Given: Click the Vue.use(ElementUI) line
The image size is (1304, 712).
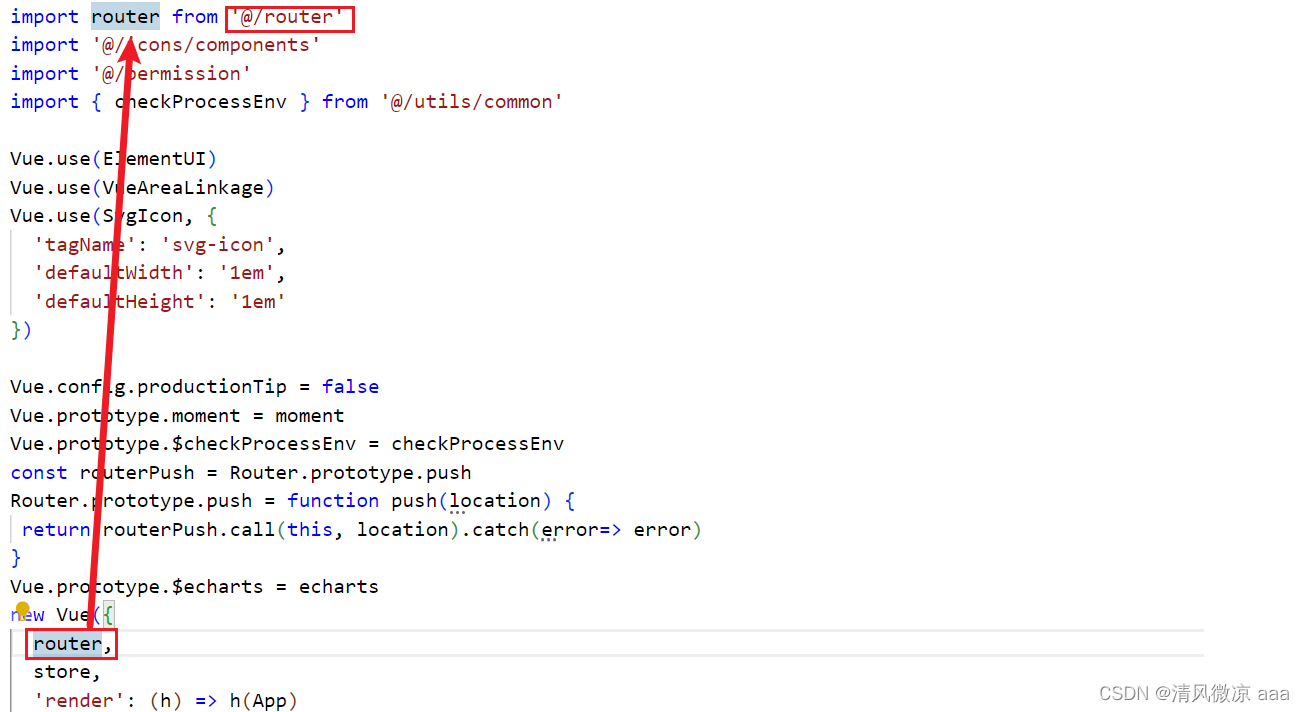Looking at the screenshot, I should click(113, 159).
